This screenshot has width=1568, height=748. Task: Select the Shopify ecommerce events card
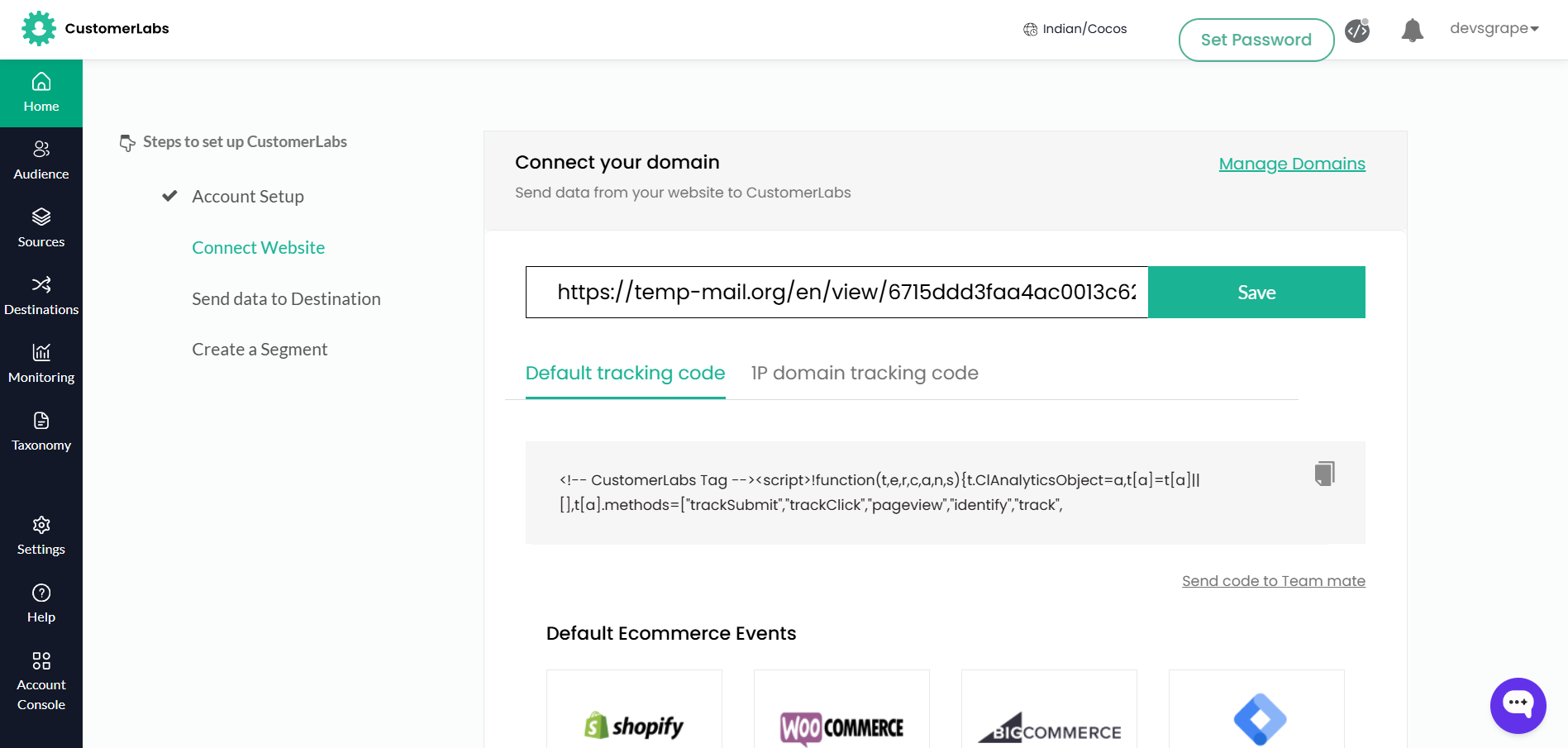click(x=634, y=716)
